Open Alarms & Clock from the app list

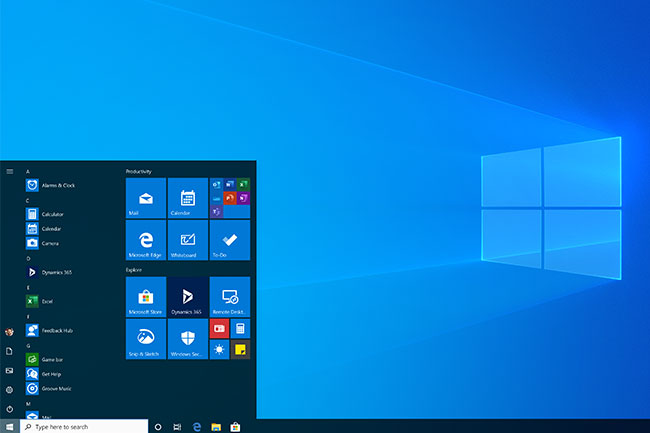click(51, 185)
